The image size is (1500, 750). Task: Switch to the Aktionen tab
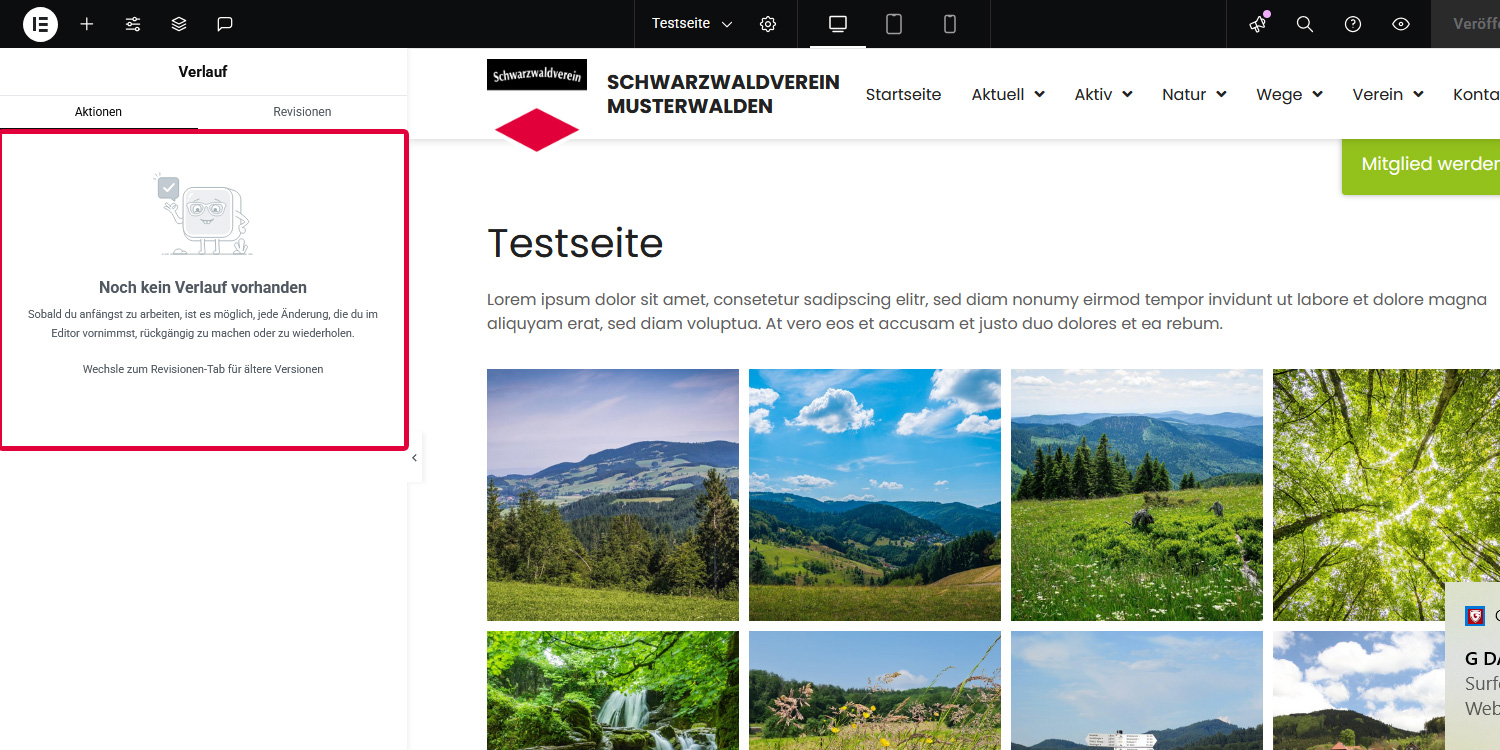(99, 112)
